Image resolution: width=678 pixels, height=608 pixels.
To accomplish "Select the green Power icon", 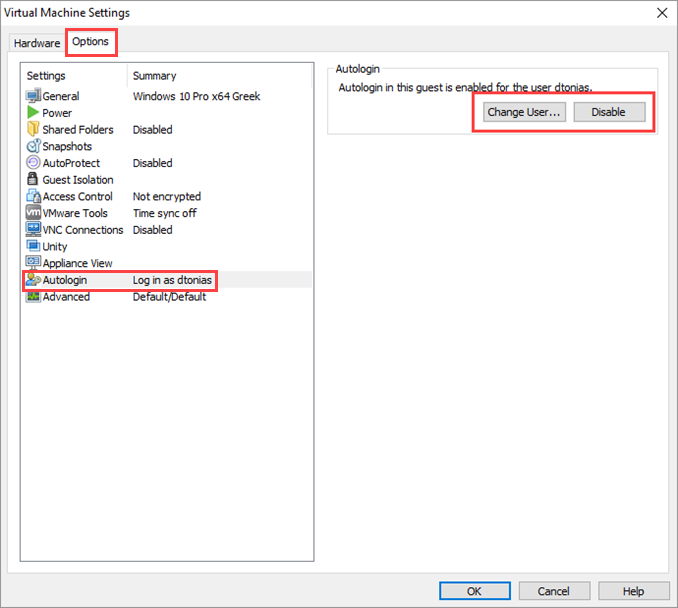I will coord(33,113).
